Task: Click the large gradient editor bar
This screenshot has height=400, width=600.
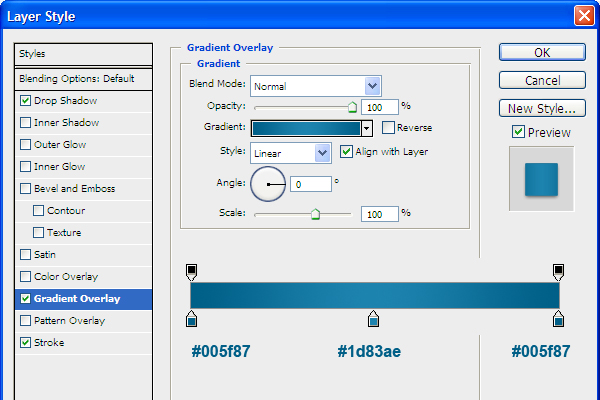Action: tap(375, 296)
